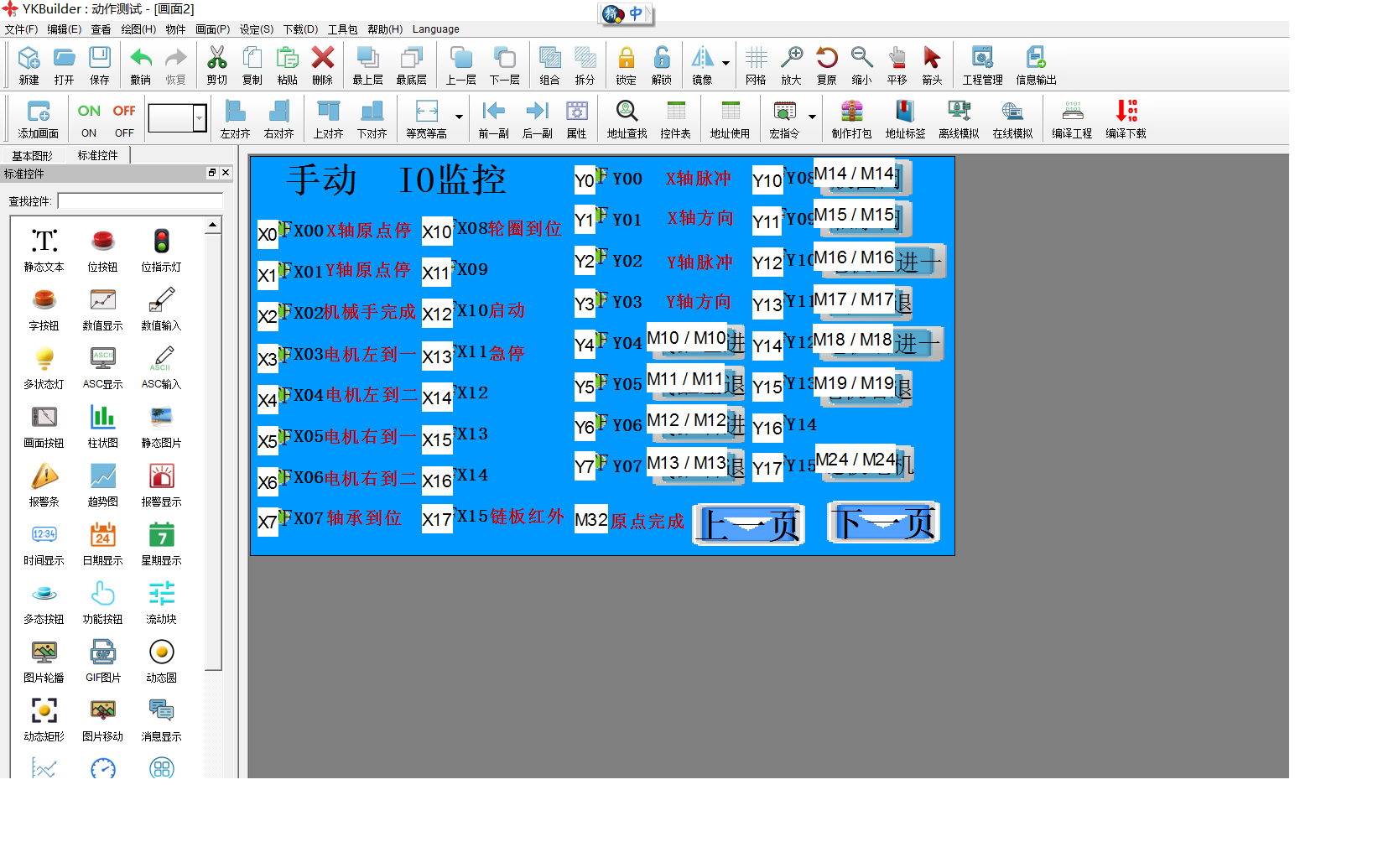Select 趋势图 trend chart control
The width and height of the screenshot is (1399, 868).
(x=102, y=485)
